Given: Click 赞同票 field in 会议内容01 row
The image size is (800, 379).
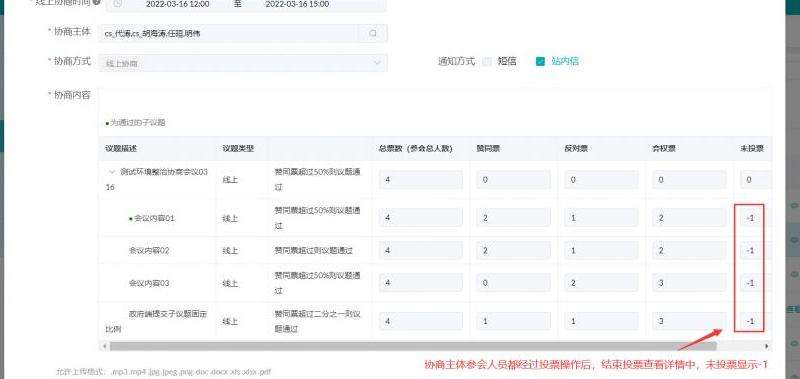Looking at the screenshot, I should [x=513, y=218].
